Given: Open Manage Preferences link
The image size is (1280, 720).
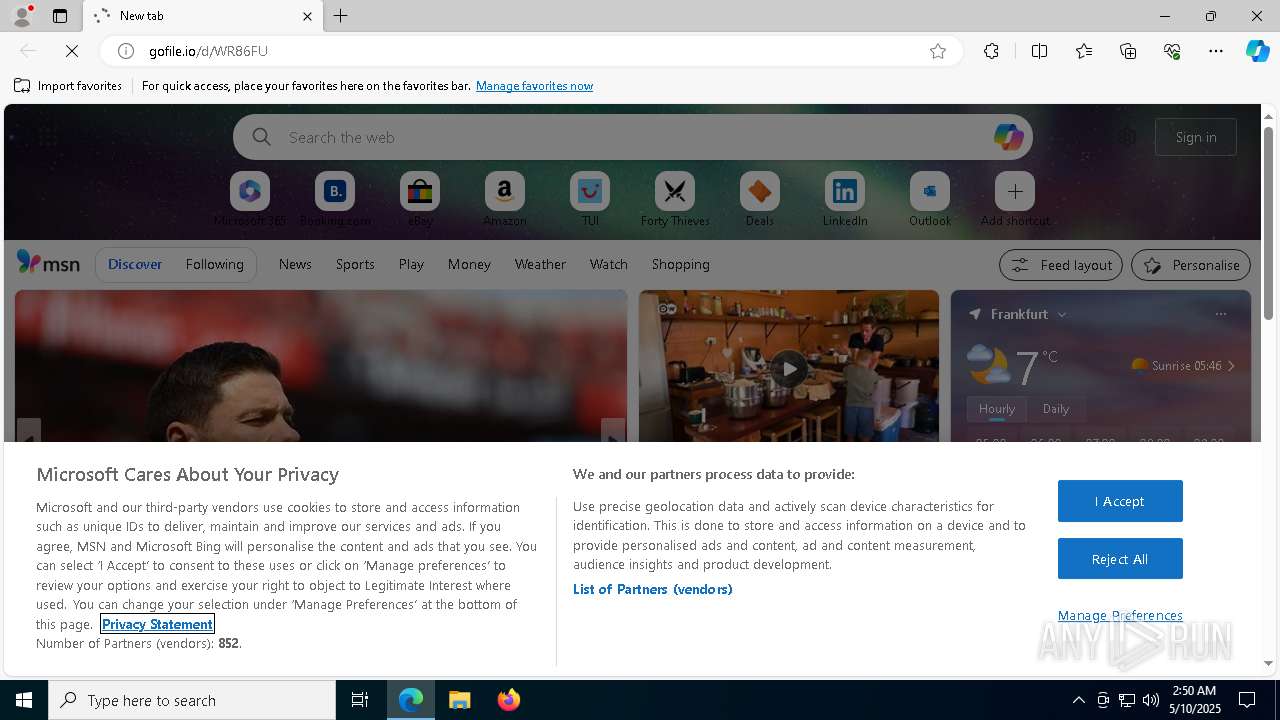Looking at the screenshot, I should 1120,615.
